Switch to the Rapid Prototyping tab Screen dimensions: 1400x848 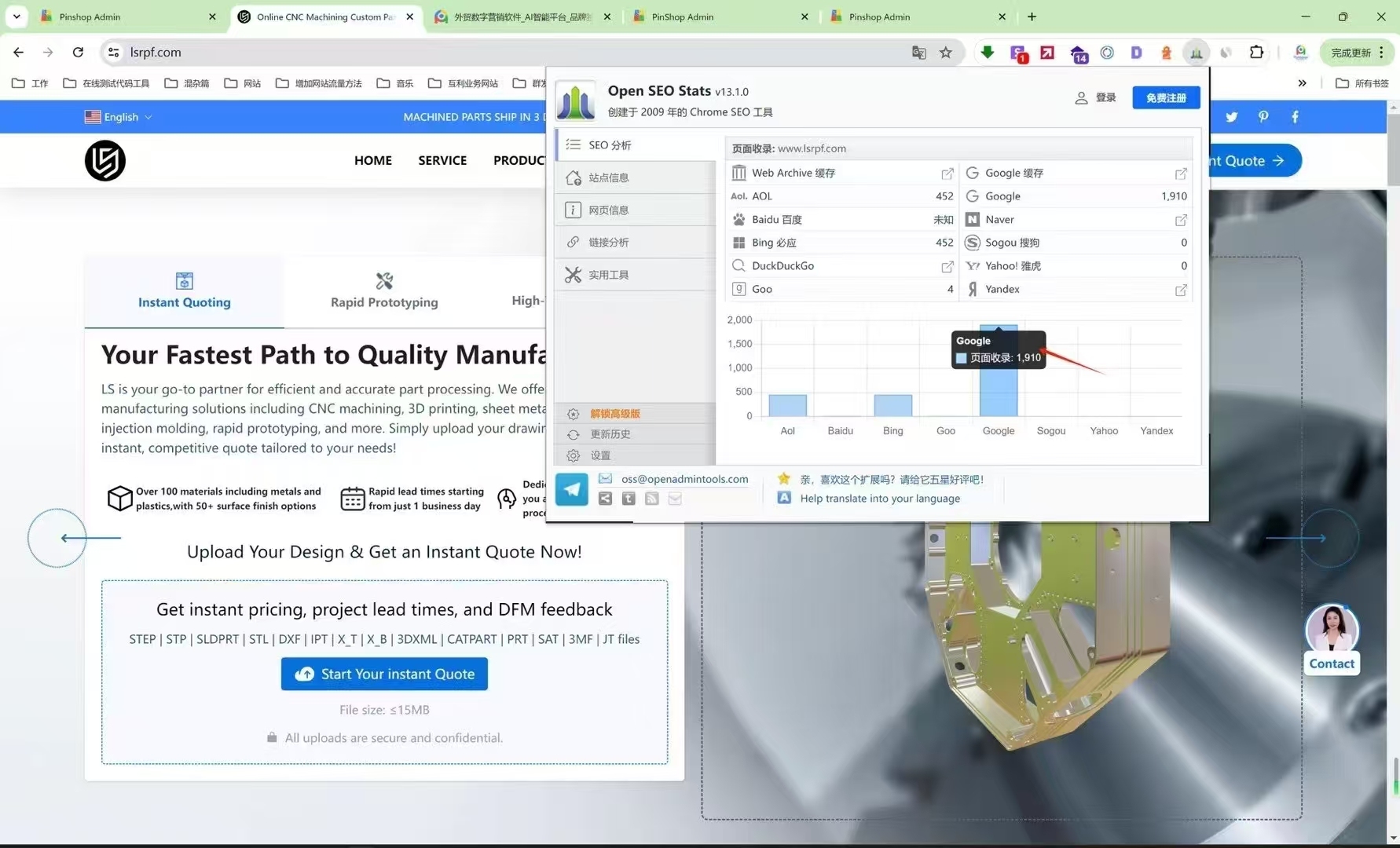pyautogui.click(x=384, y=291)
